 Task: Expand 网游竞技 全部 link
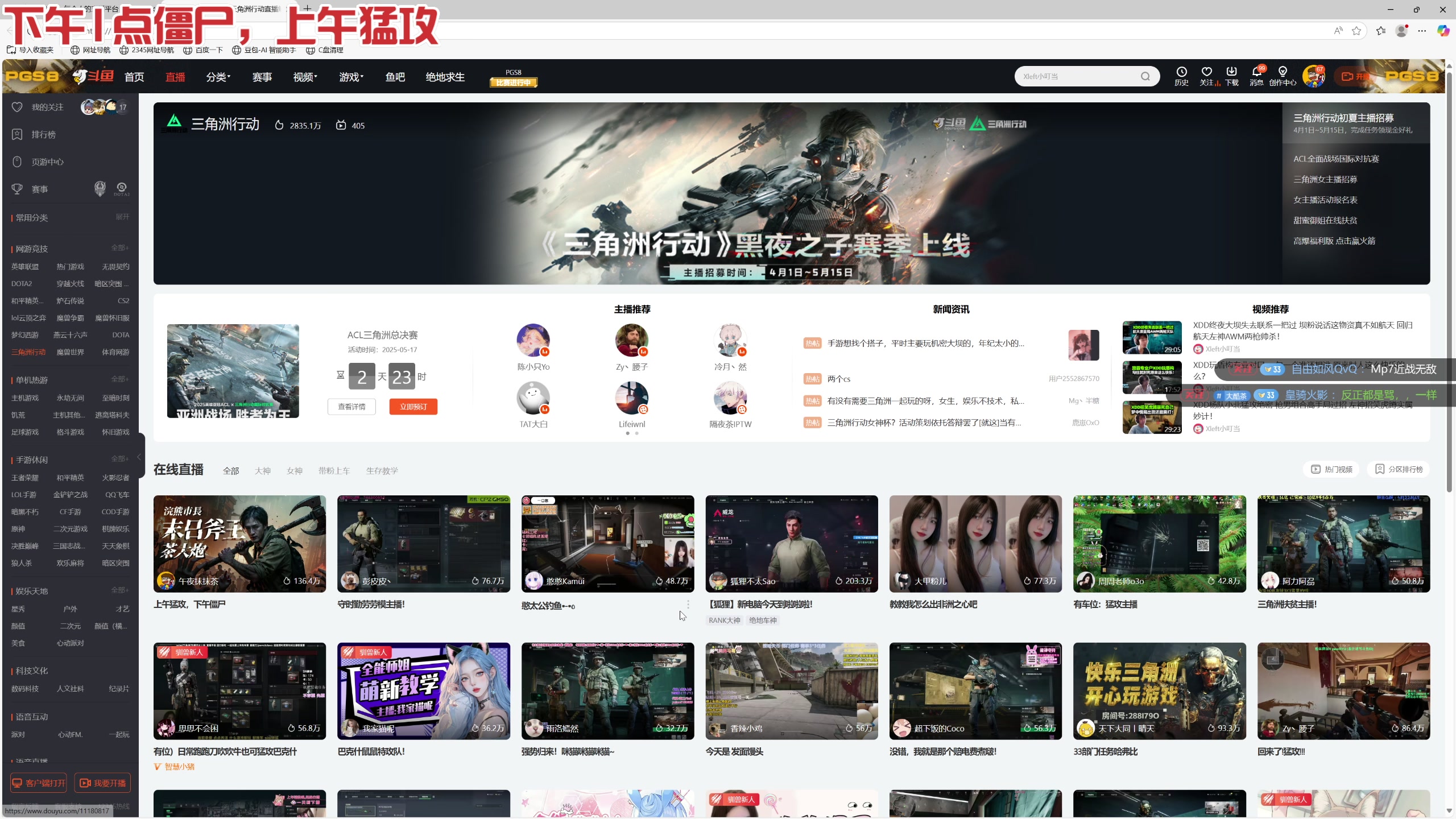[120, 248]
